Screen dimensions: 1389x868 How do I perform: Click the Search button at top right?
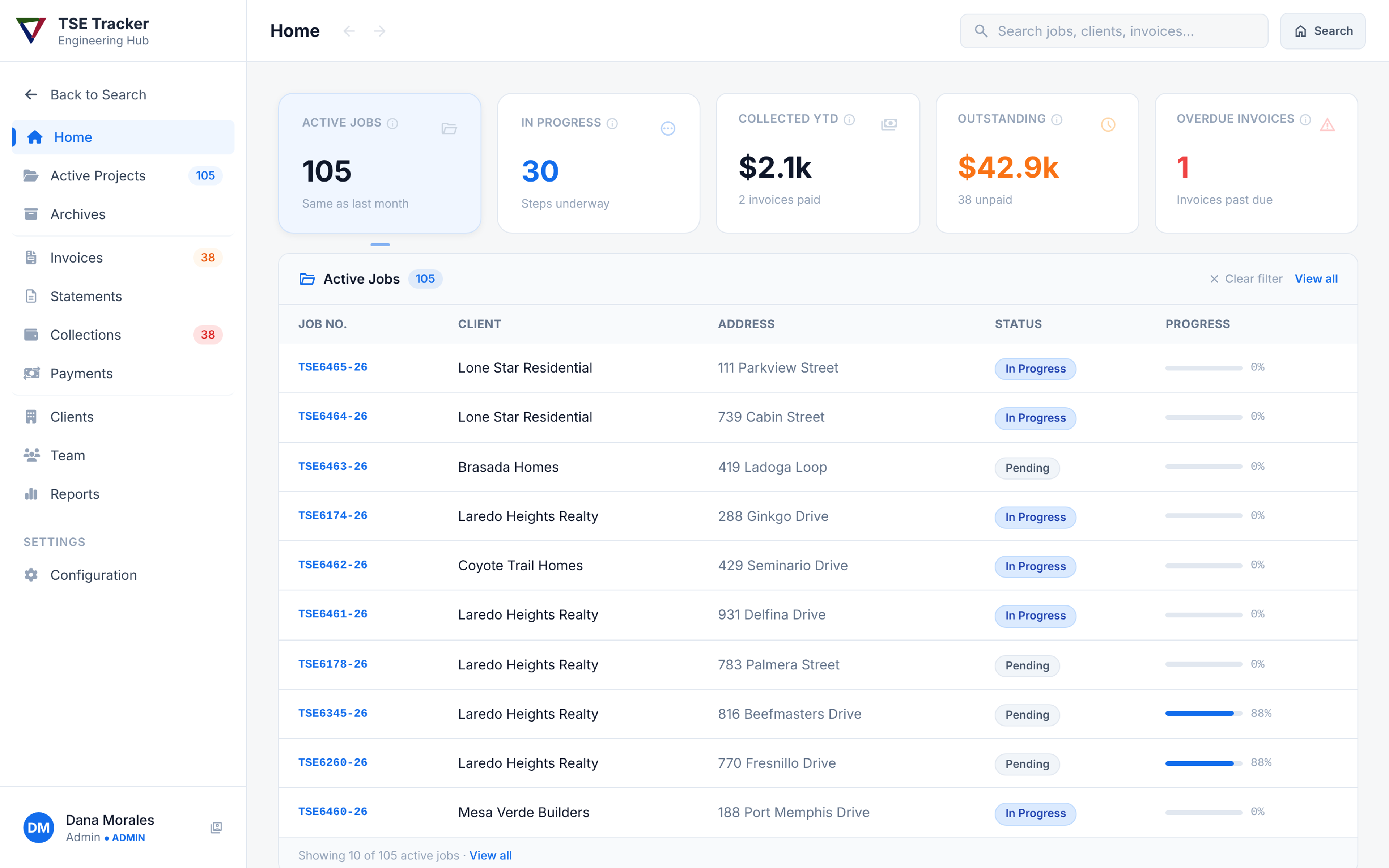pyautogui.click(x=1322, y=31)
